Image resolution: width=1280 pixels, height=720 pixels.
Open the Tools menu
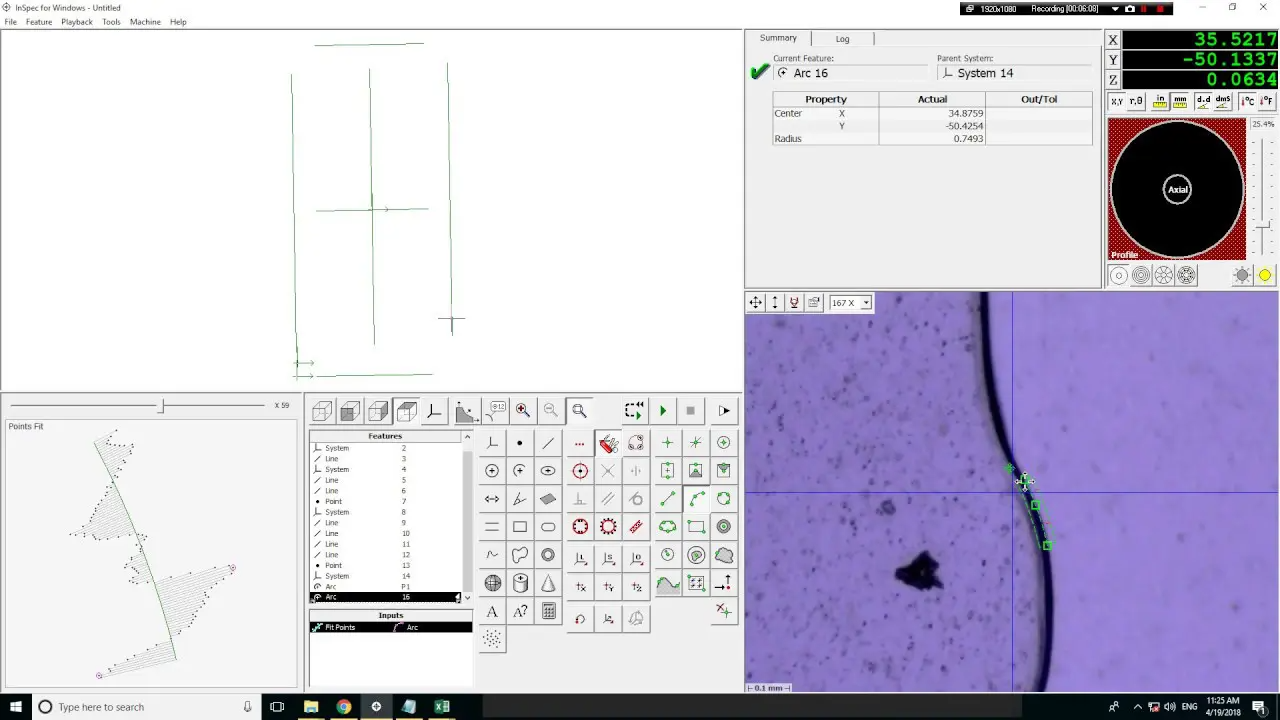111,22
